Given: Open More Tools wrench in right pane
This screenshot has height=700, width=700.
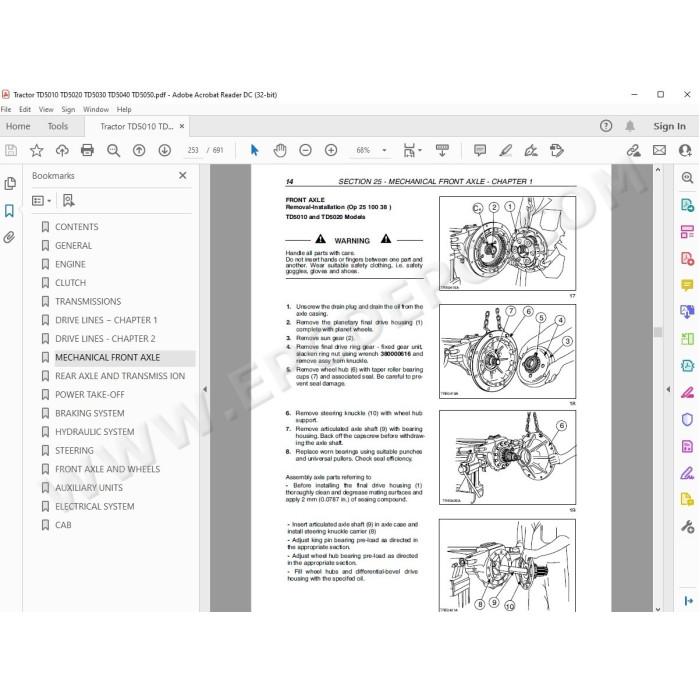Looking at the screenshot, I should pos(687,527).
